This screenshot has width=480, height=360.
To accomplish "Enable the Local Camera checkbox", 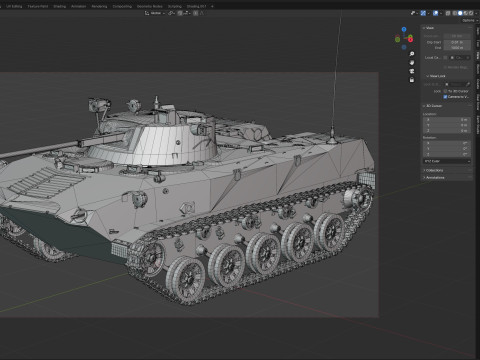I will pyautogui.click(x=445, y=58).
